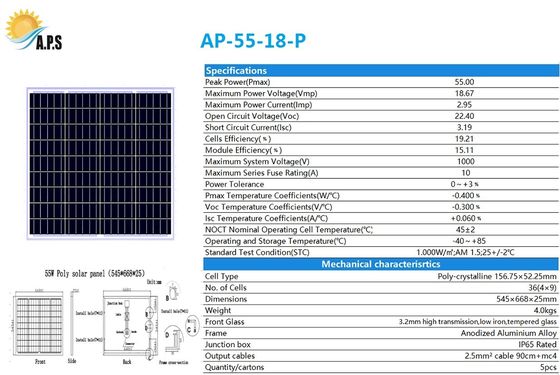
Task: Click the IP65 Rated value
Action: pyautogui.click(x=538, y=345)
